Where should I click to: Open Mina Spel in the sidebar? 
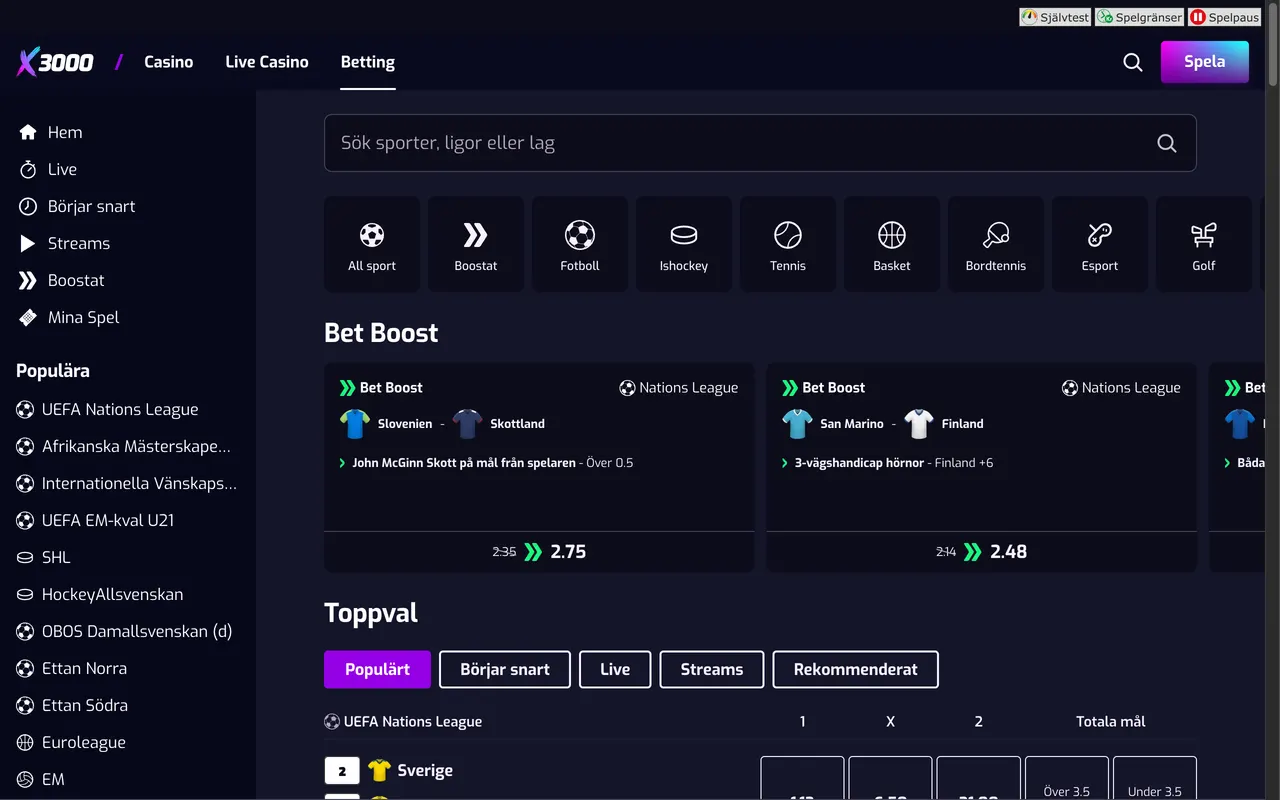click(x=69, y=317)
